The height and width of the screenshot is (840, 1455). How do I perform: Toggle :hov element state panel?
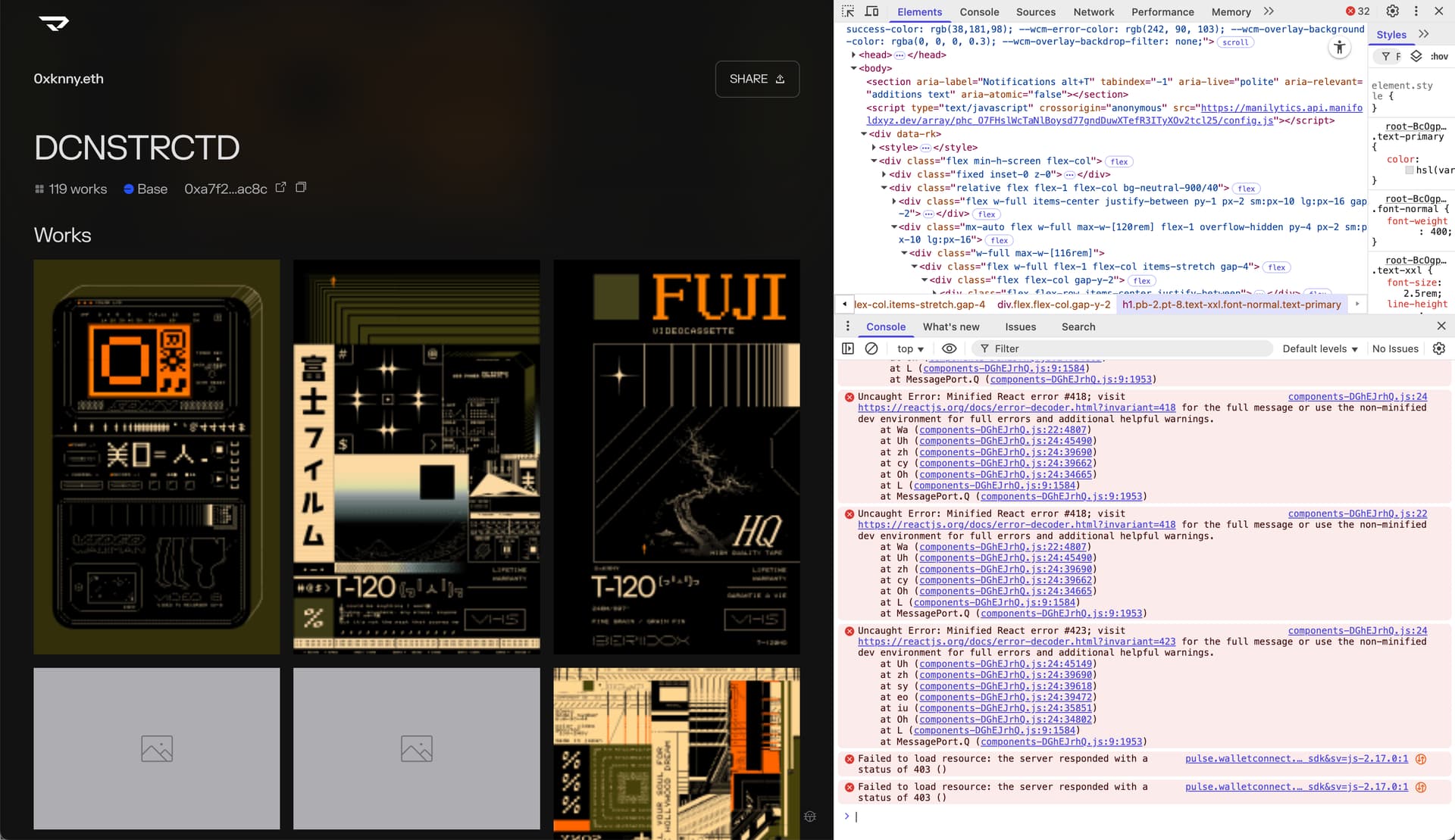(1438, 56)
